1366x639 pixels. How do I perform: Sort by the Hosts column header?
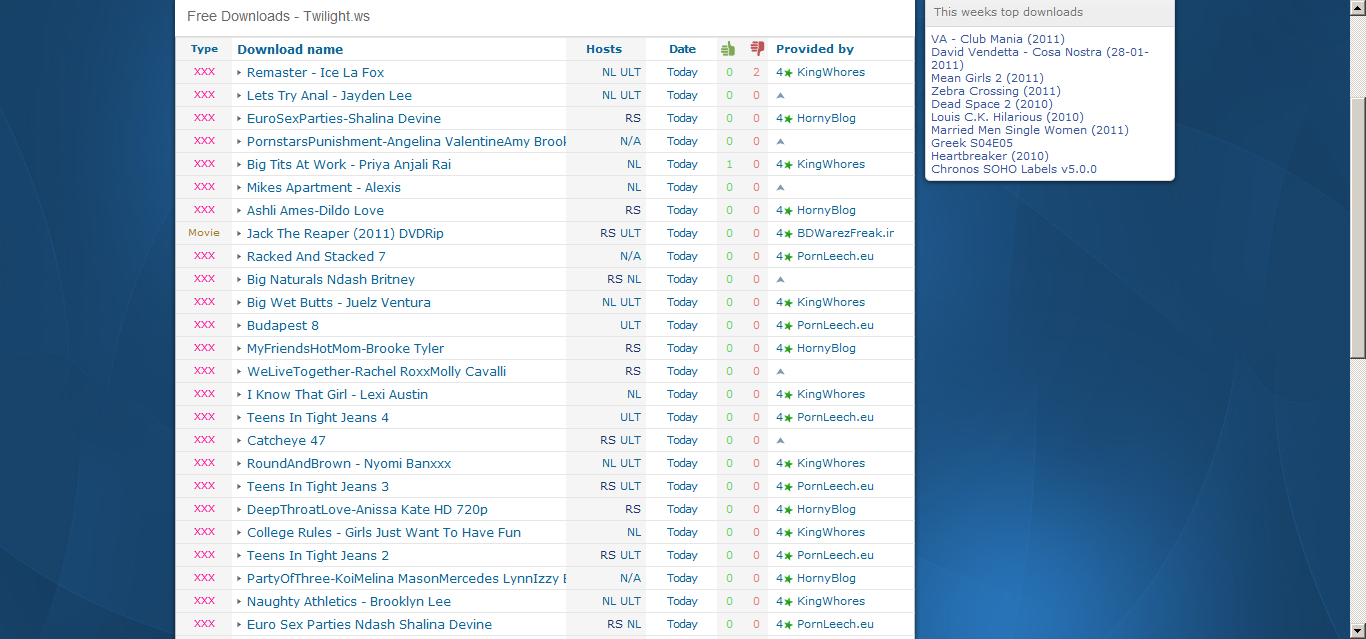point(604,49)
